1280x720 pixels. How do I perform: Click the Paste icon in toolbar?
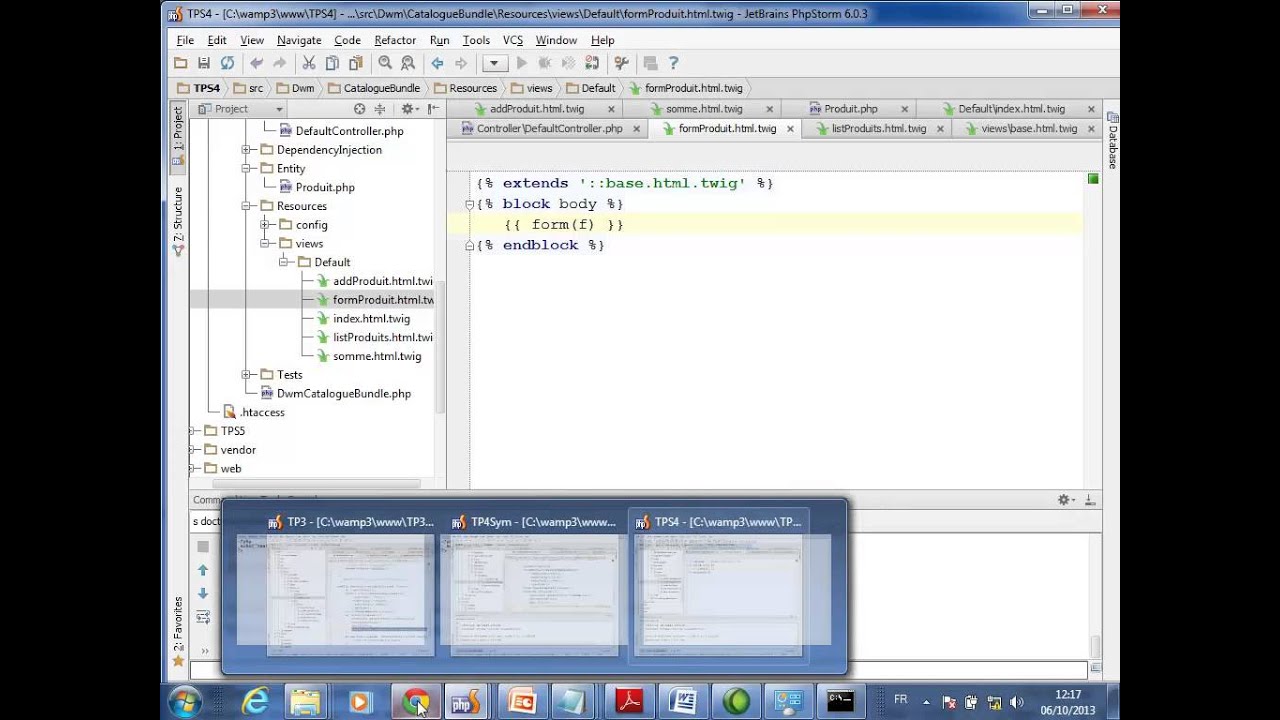354,63
